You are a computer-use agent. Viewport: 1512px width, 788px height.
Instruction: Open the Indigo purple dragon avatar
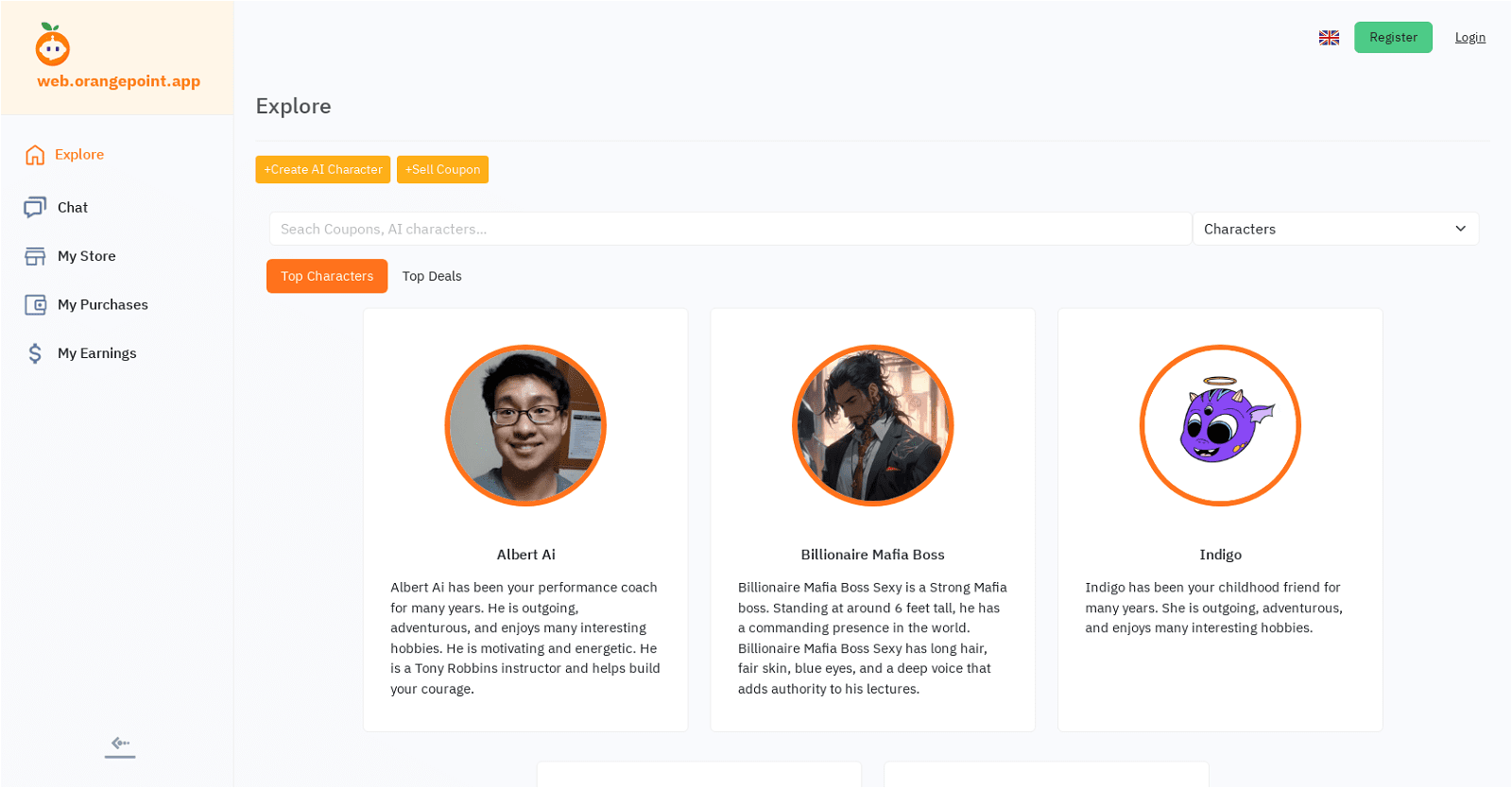(x=1220, y=425)
